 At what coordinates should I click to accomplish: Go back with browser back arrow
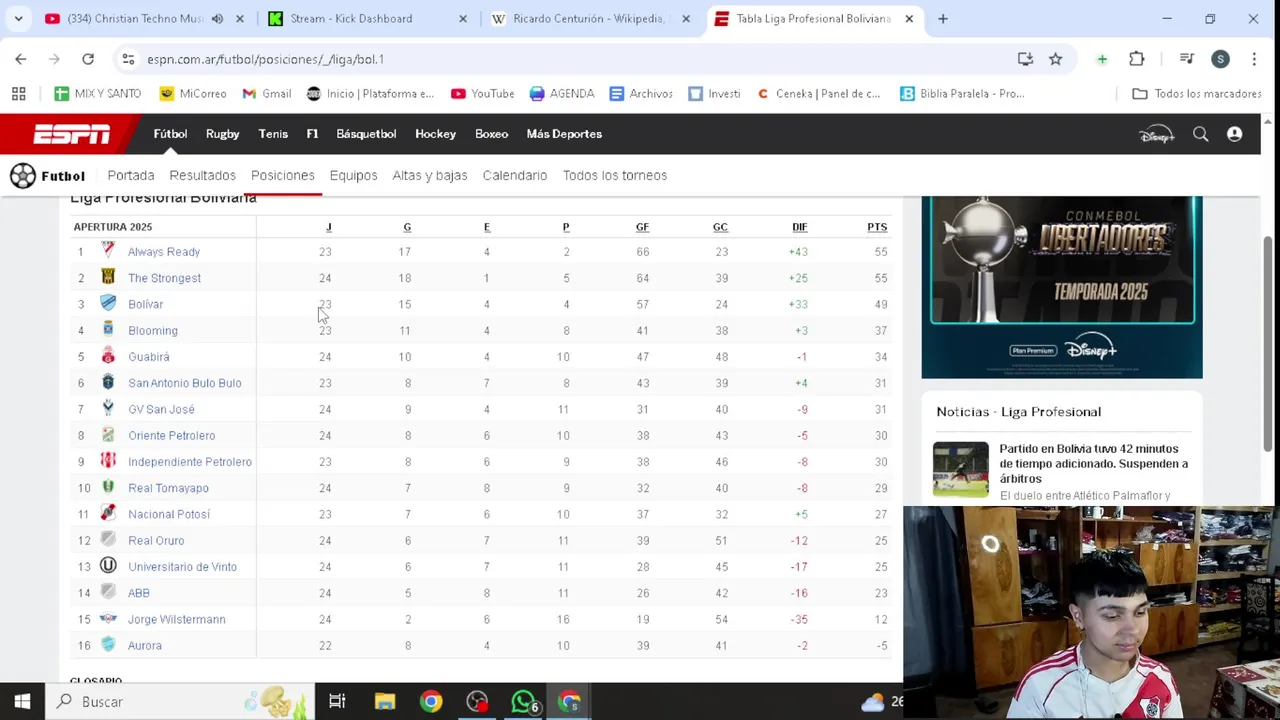[x=21, y=59]
